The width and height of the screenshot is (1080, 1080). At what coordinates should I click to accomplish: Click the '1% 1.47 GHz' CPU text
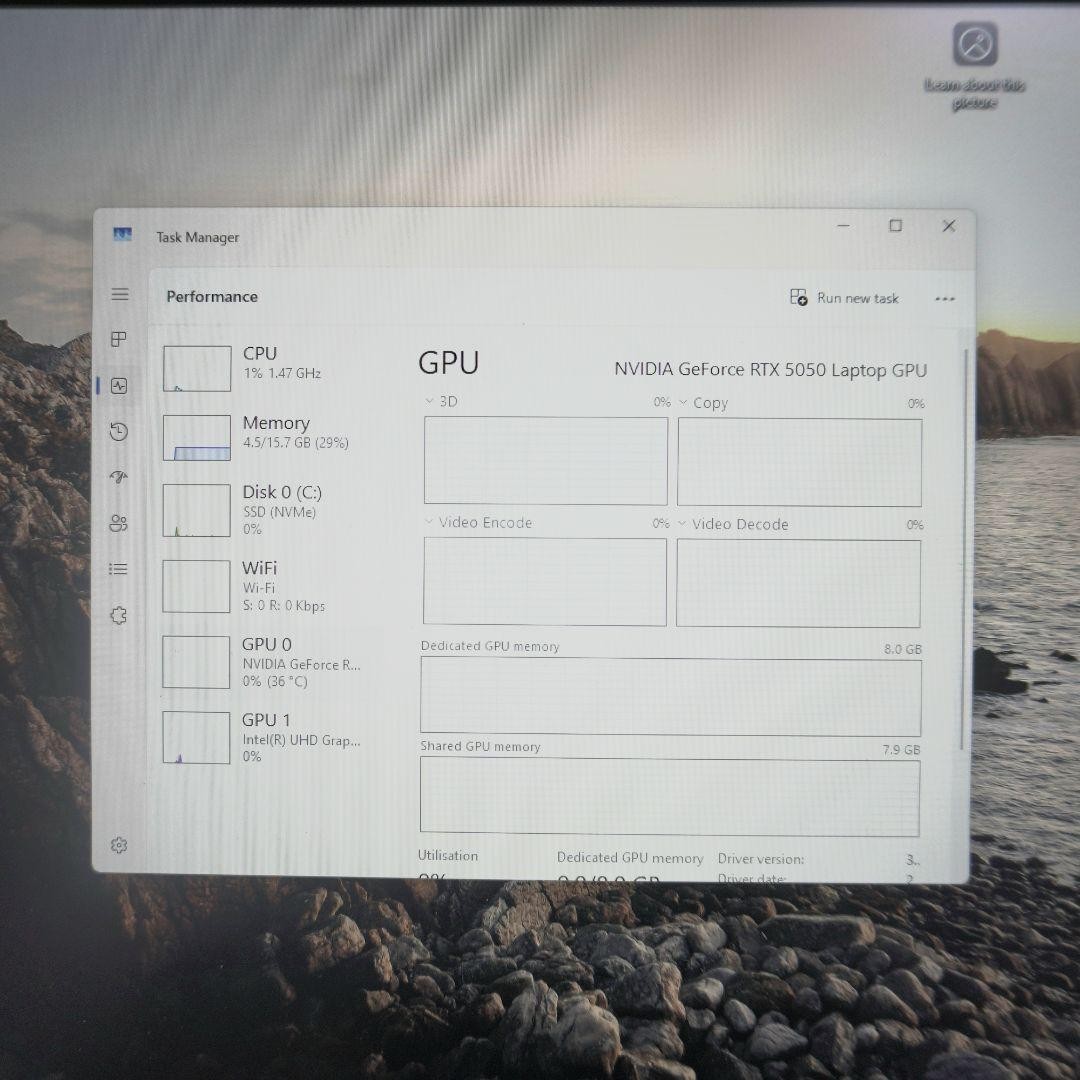click(282, 373)
